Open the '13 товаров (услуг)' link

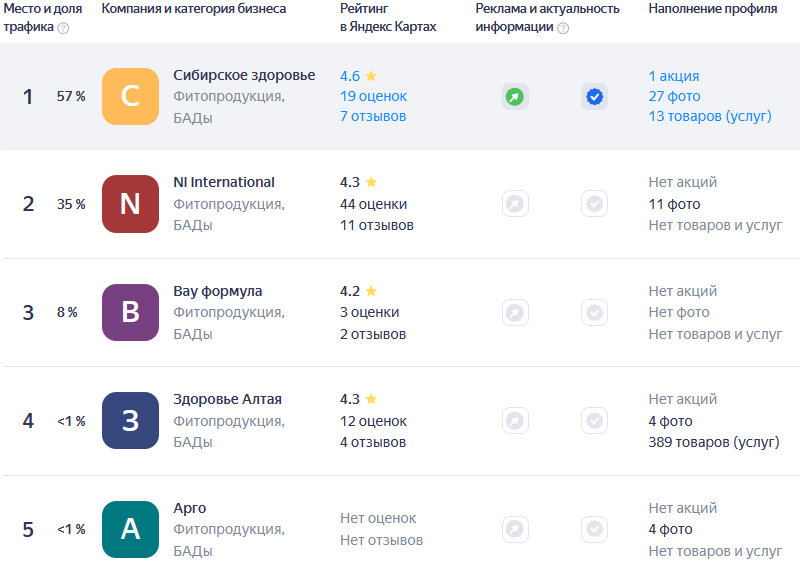point(710,116)
